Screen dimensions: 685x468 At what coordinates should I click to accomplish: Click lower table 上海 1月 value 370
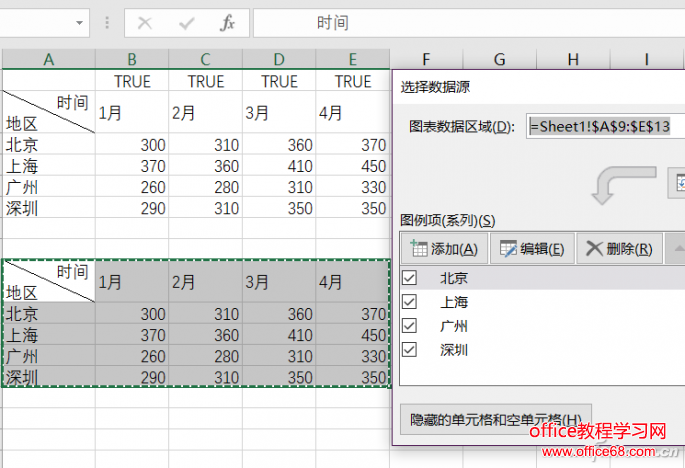(x=132, y=335)
